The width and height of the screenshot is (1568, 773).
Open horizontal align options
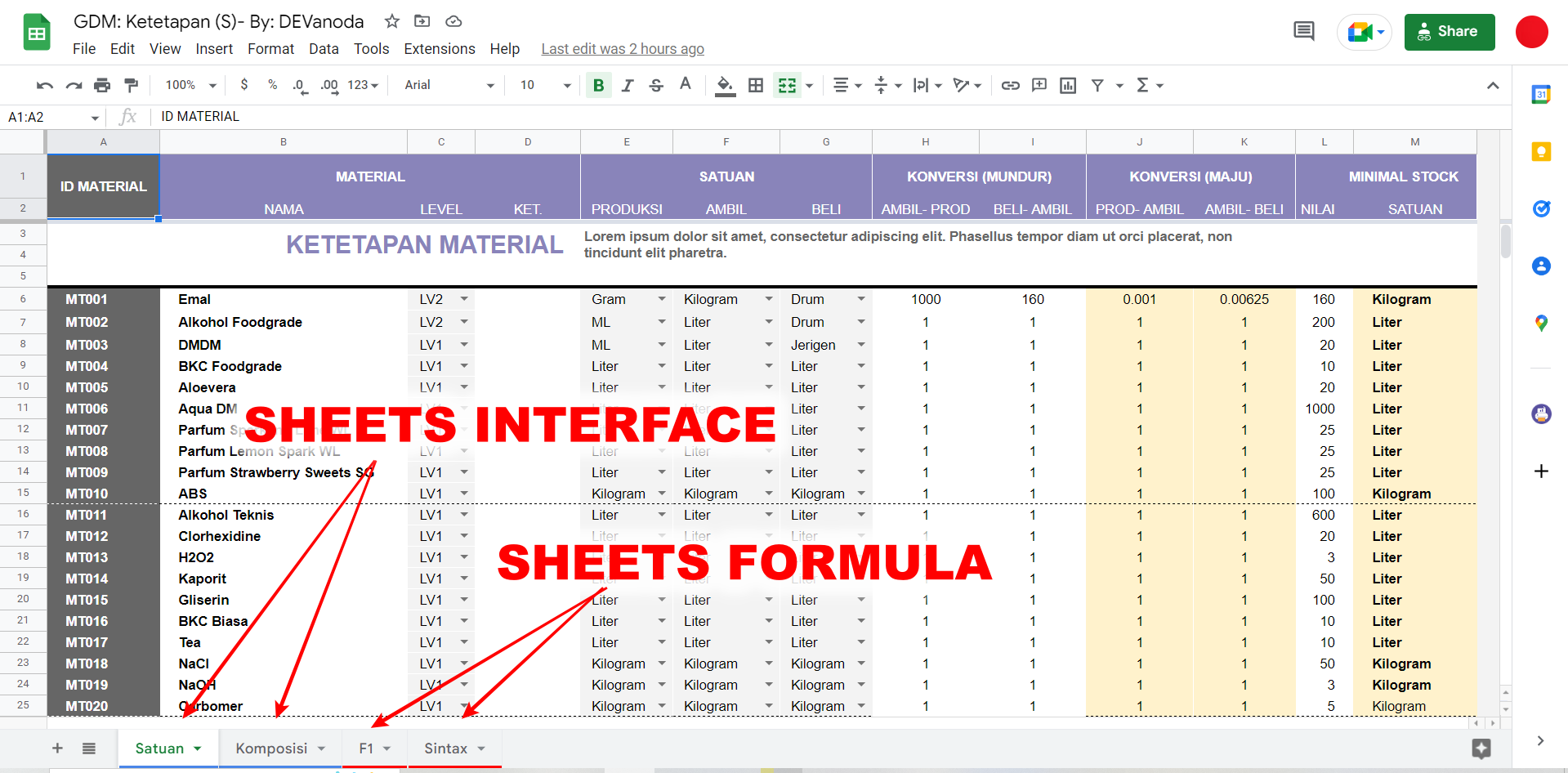(x=847, y=85)
